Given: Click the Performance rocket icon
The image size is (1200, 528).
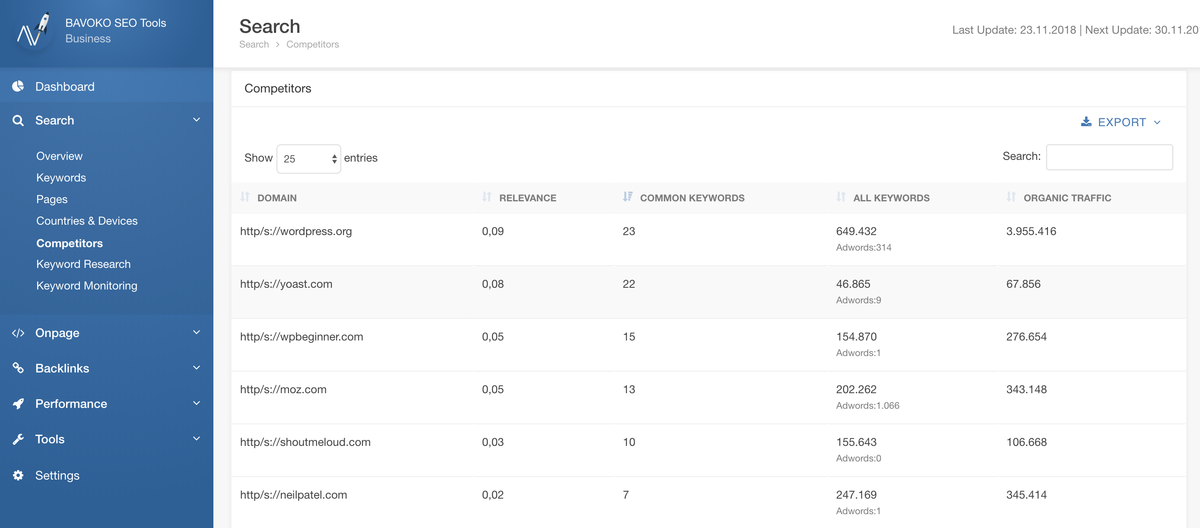Looking at the screenshot, I should click(18, 404).
